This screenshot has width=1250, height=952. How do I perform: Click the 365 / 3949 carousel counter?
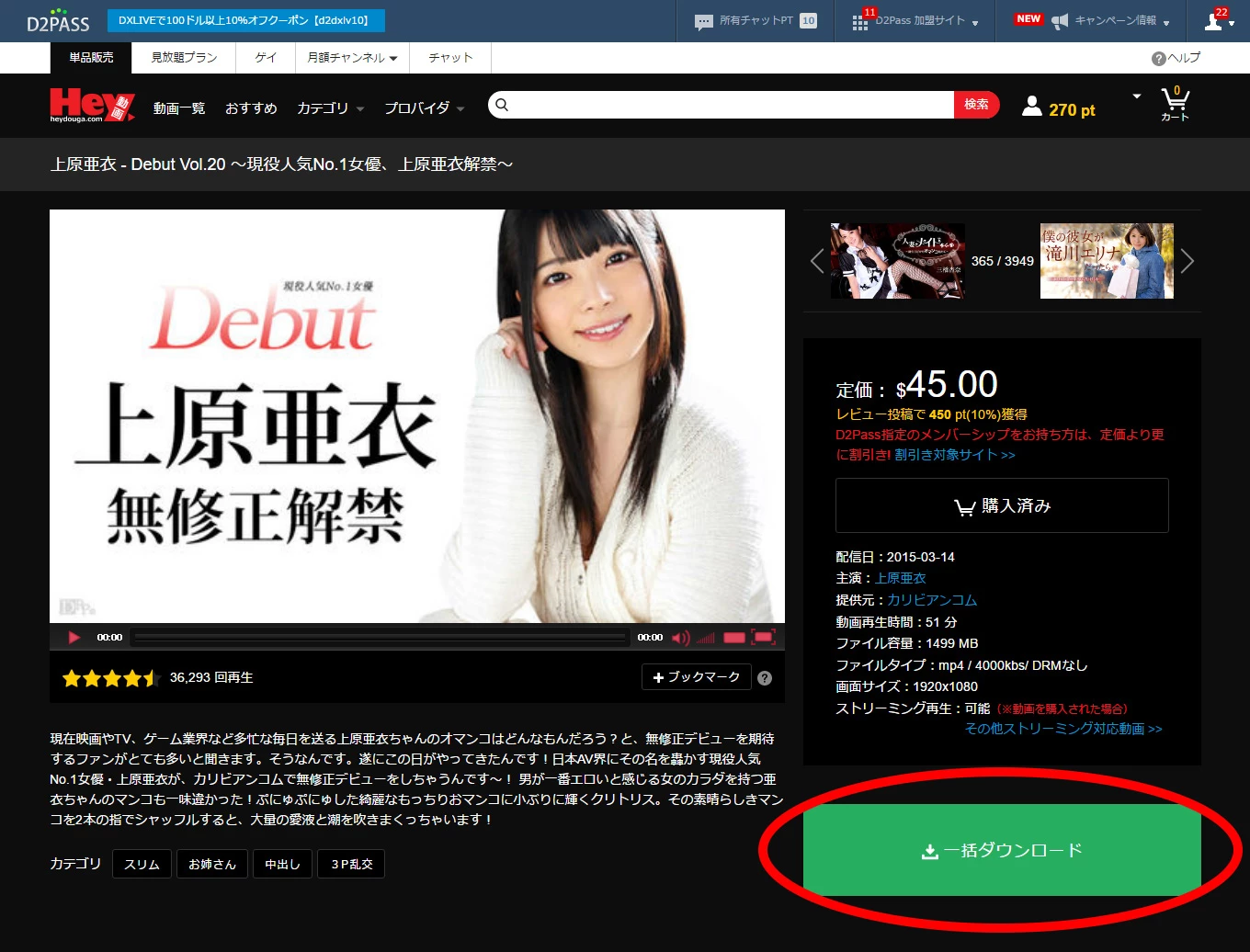point(1003,261)
